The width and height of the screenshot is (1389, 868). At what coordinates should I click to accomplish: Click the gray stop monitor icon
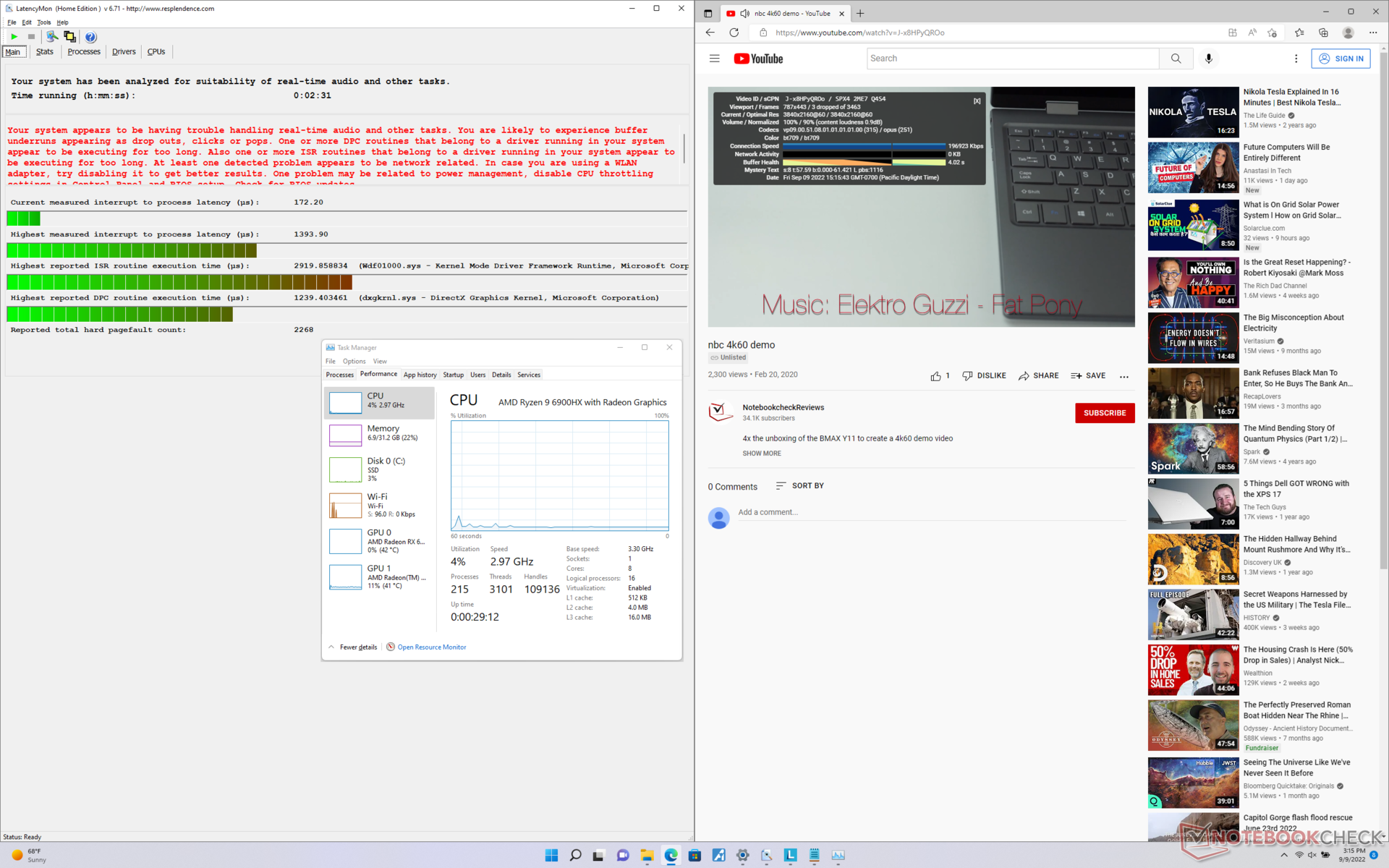31,37
